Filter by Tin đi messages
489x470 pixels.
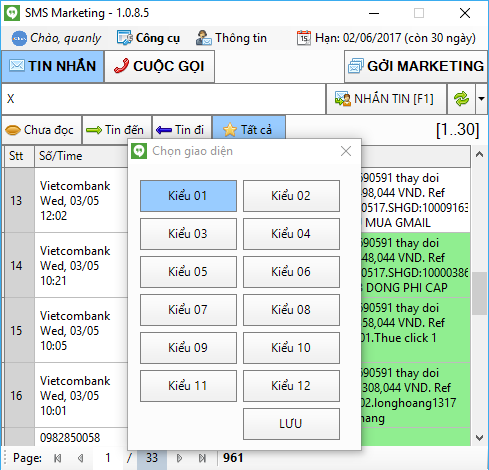[x=182, y=130]
